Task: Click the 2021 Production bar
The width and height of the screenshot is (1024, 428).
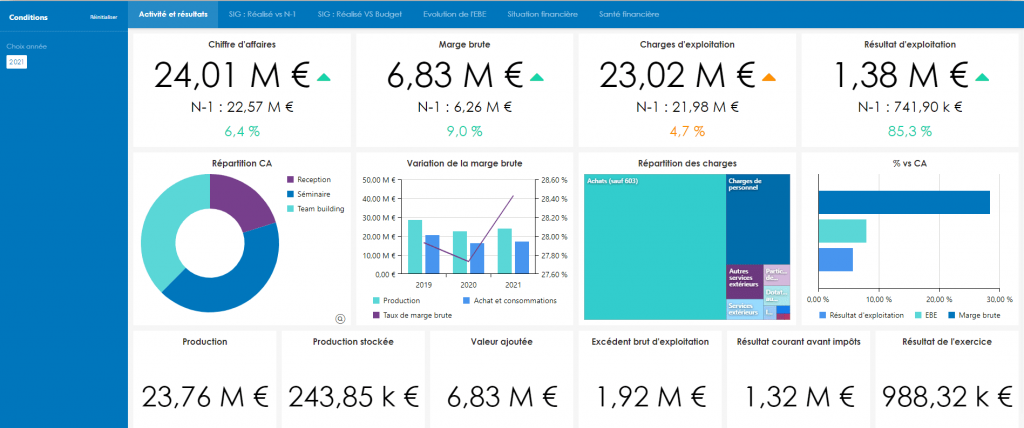Action: pyautogui.click(x=505, y=251)
